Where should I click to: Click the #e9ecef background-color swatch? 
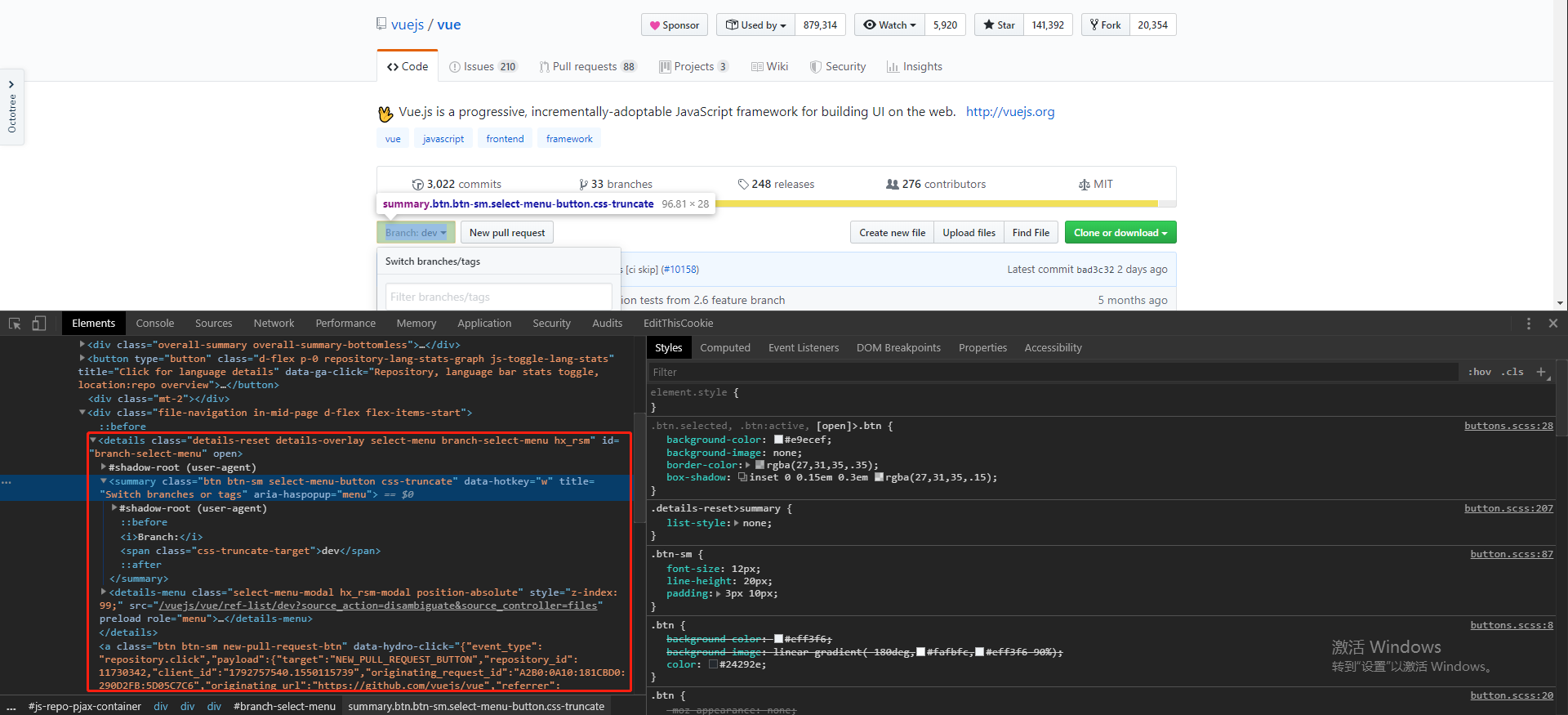(x=778, y=440)
